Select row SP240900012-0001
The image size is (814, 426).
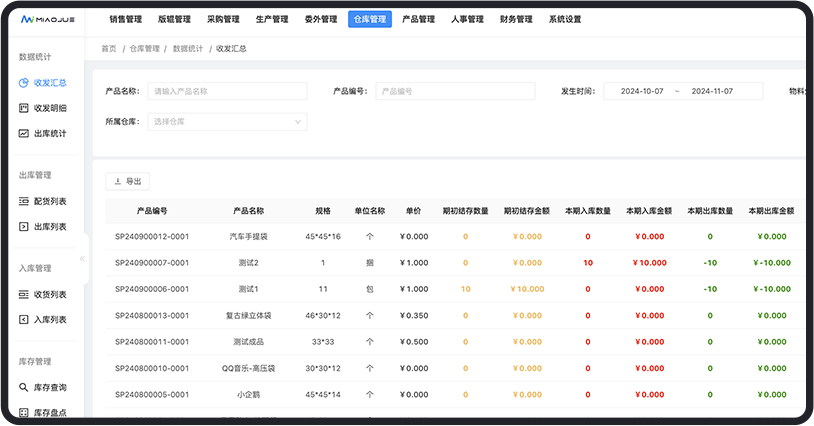point(455,237)
